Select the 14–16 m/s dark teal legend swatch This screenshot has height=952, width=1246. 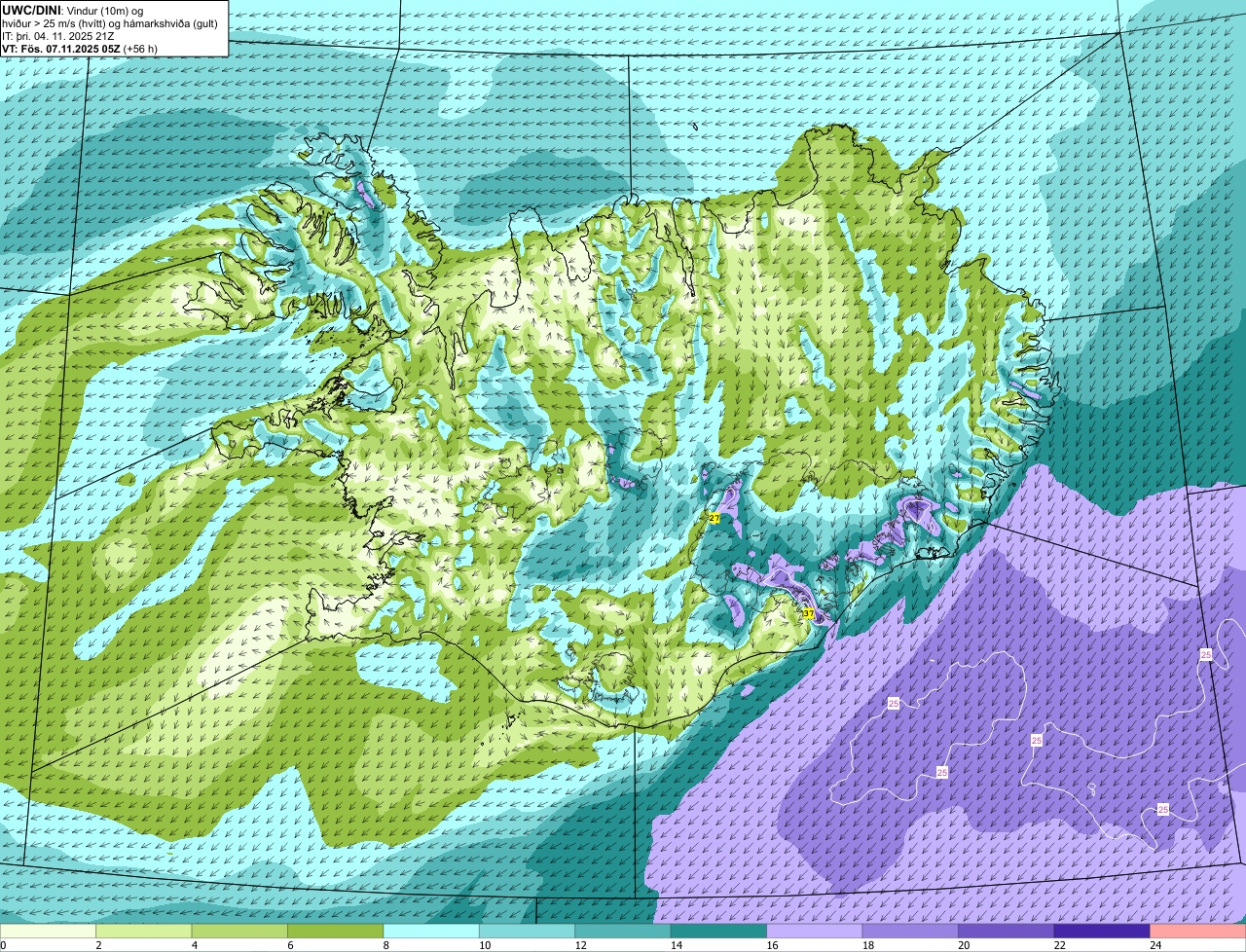tap(719, 932)
